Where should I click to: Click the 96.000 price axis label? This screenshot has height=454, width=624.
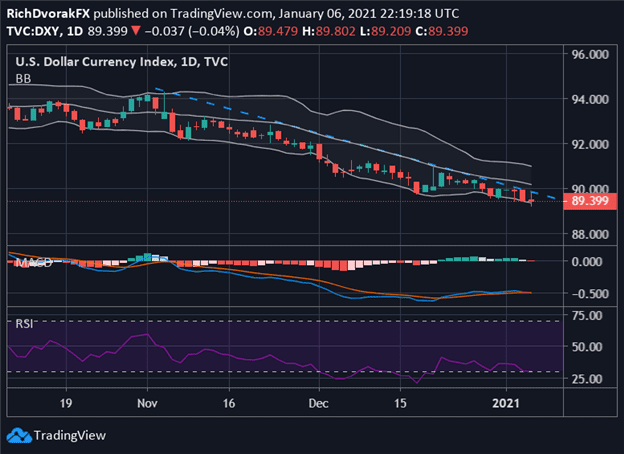pos(590,55)
